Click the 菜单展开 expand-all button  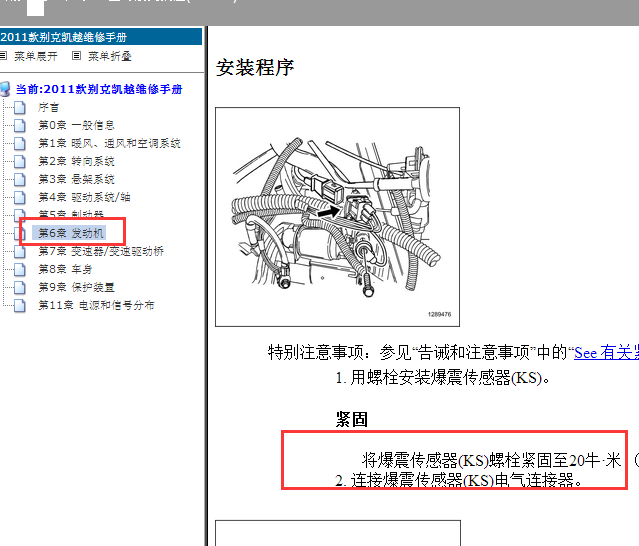36,56
